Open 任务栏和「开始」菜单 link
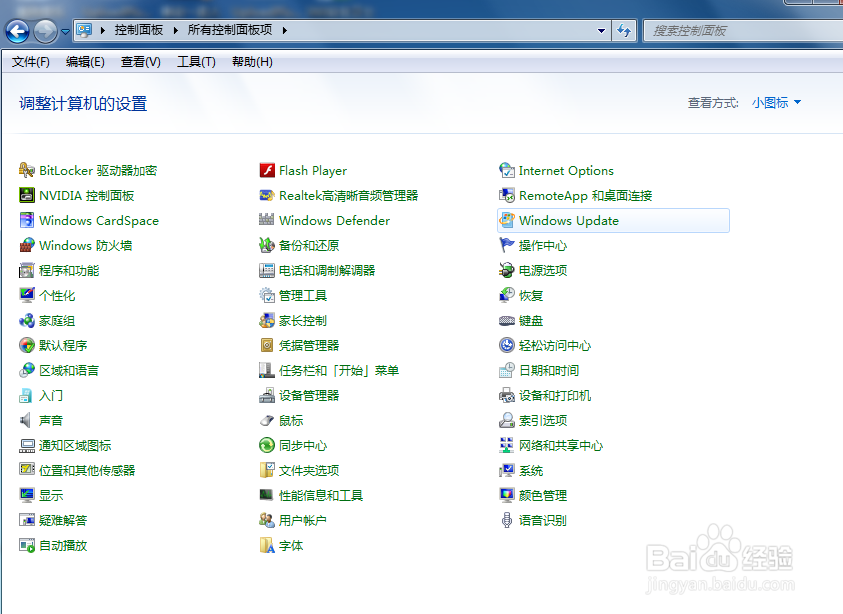Screen dimensions: 843x614 339,370
